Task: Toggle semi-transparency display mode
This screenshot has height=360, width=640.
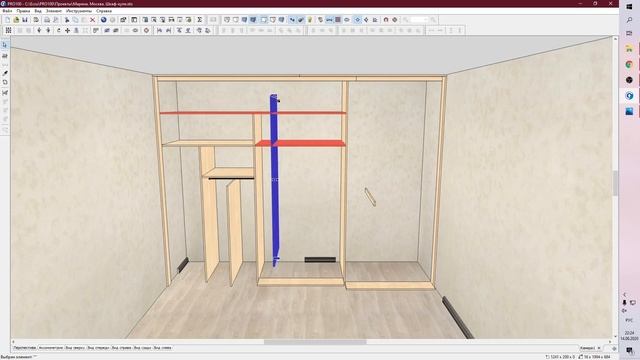Action: pyautogui.click(x=273, y=20)
